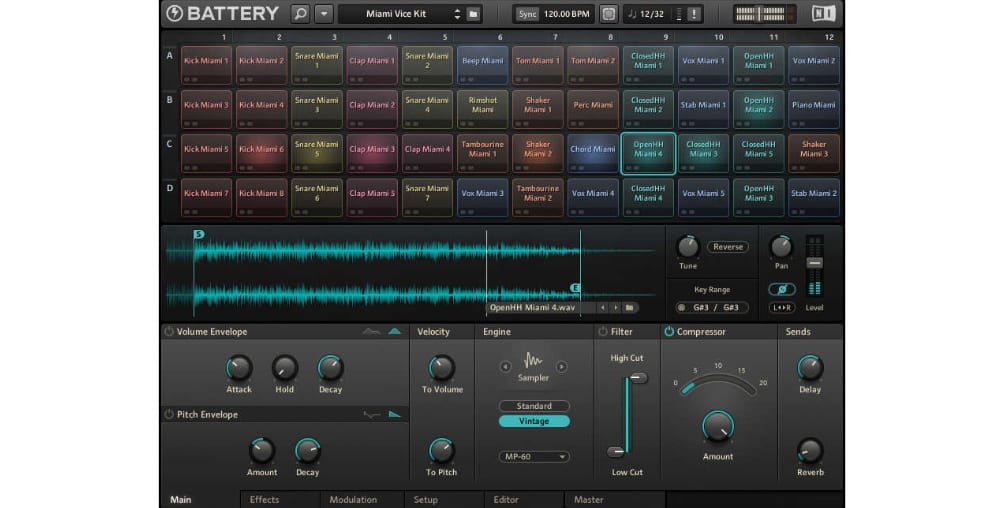Click the Volume Envelope Attack knob
This screenshot has width=1000, height=508.
[239, 368]
